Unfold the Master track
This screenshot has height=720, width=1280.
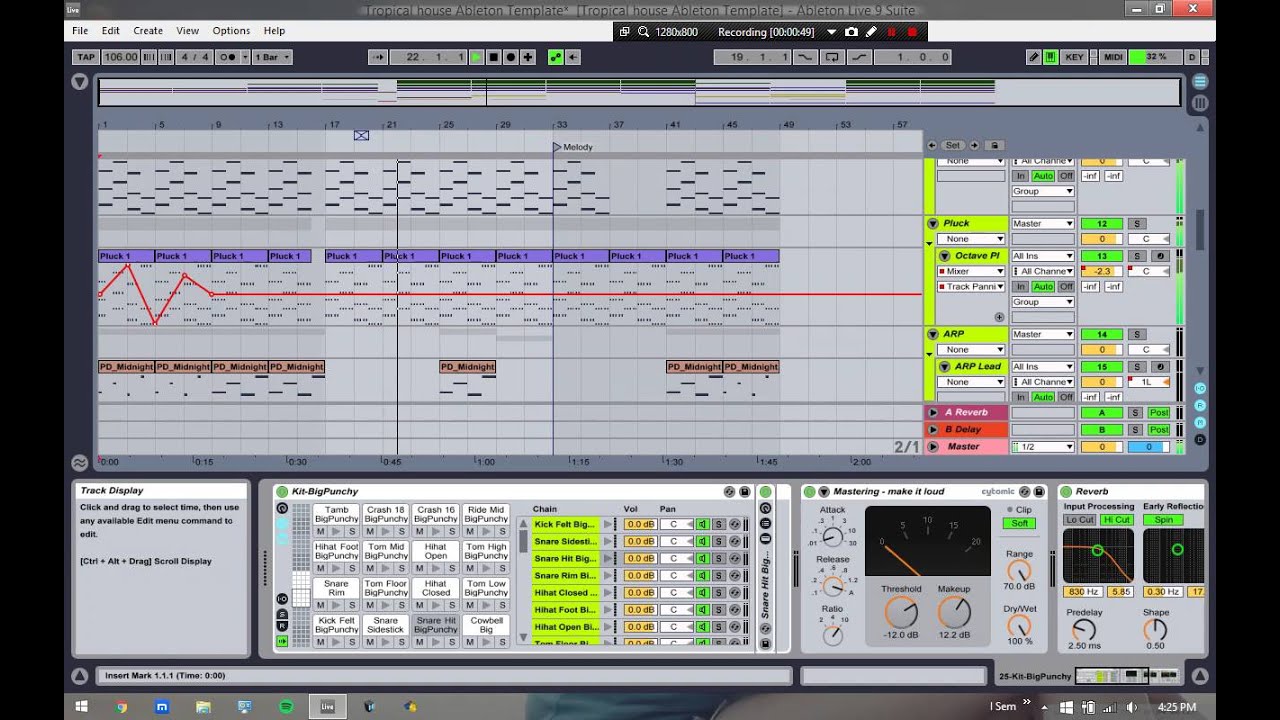pos(933,447)
